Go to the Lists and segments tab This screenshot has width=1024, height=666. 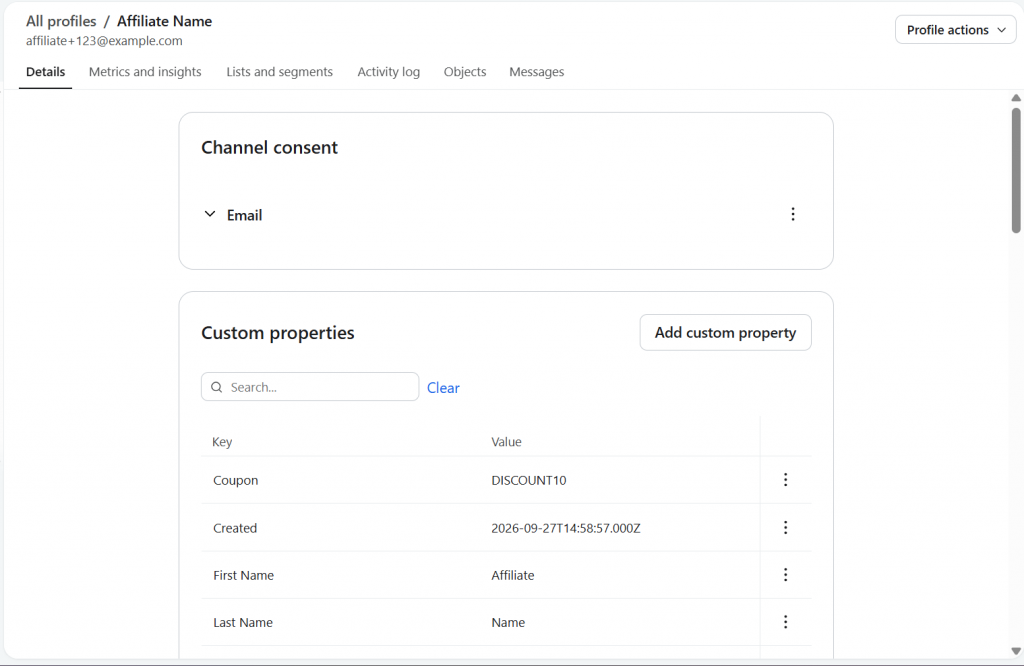click(280, 72)
